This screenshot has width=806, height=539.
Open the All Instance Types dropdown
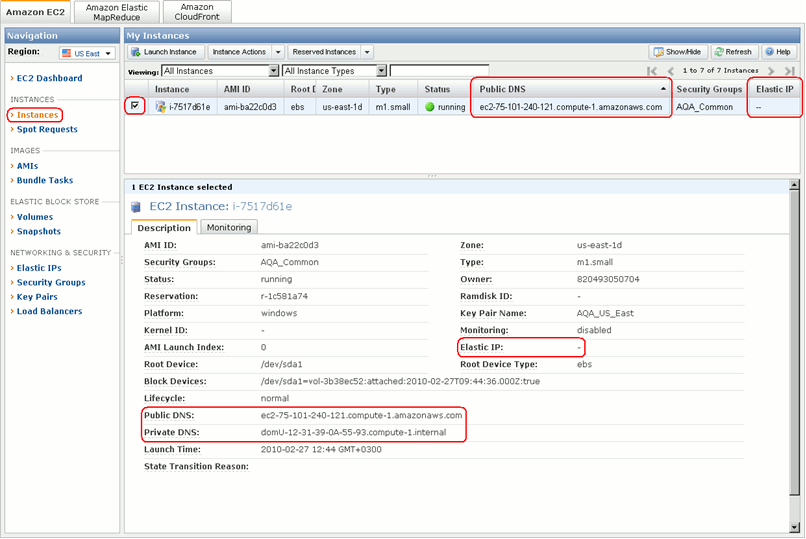tap(334, 71)
